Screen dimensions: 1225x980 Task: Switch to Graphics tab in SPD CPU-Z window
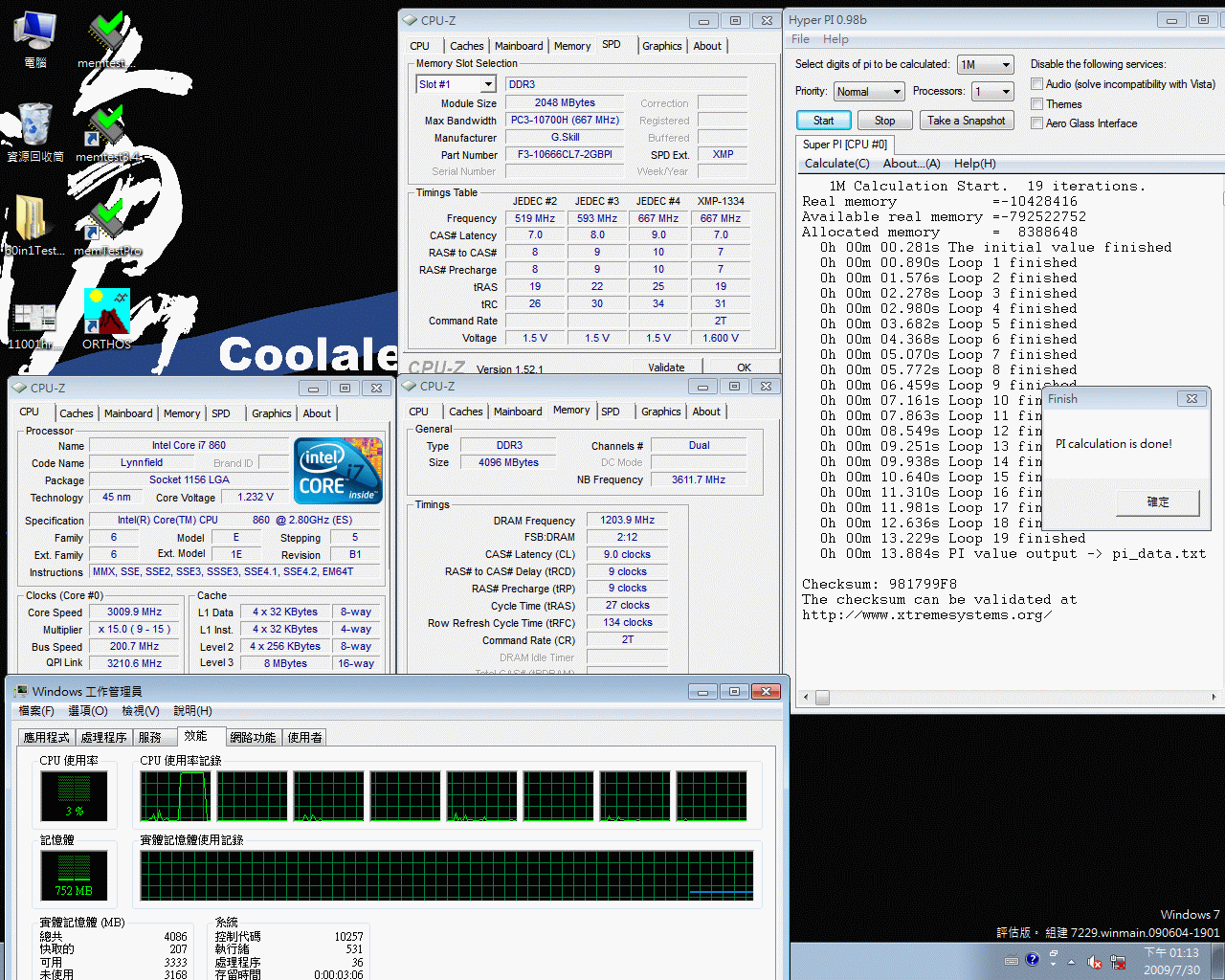pyautogui.click(x=662, y=46)
